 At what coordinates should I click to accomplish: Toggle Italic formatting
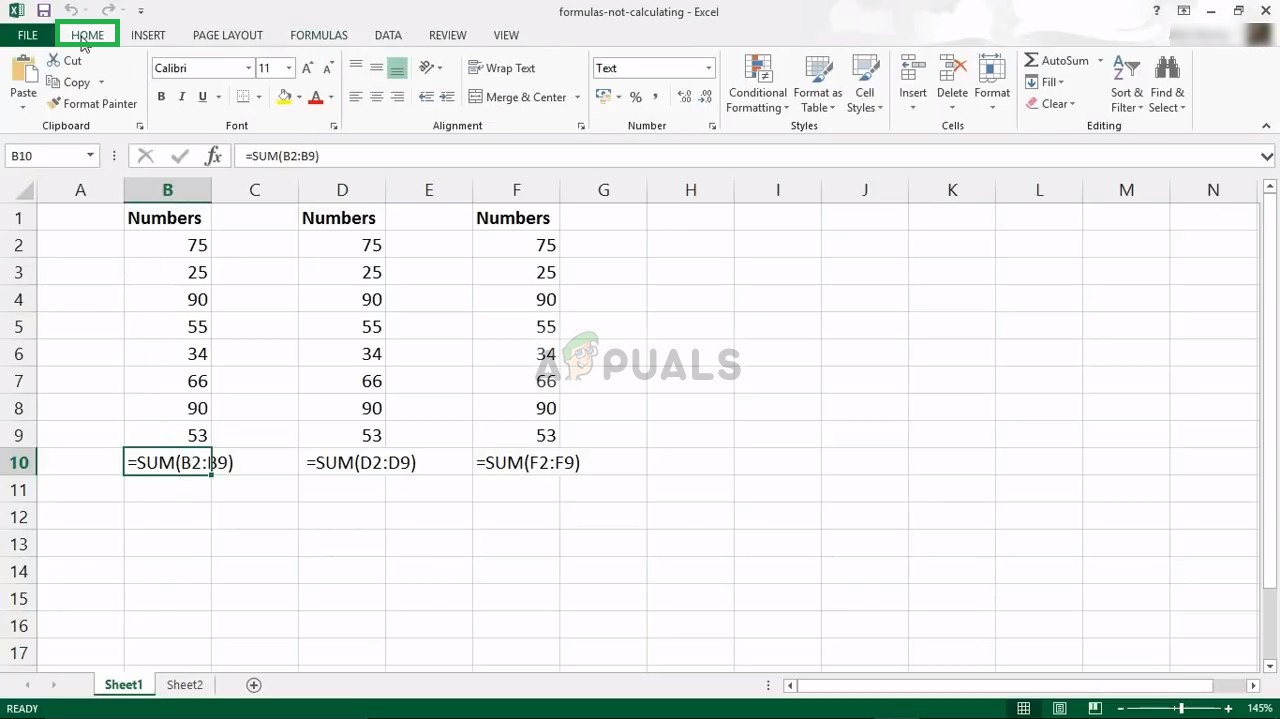(182, 97)
